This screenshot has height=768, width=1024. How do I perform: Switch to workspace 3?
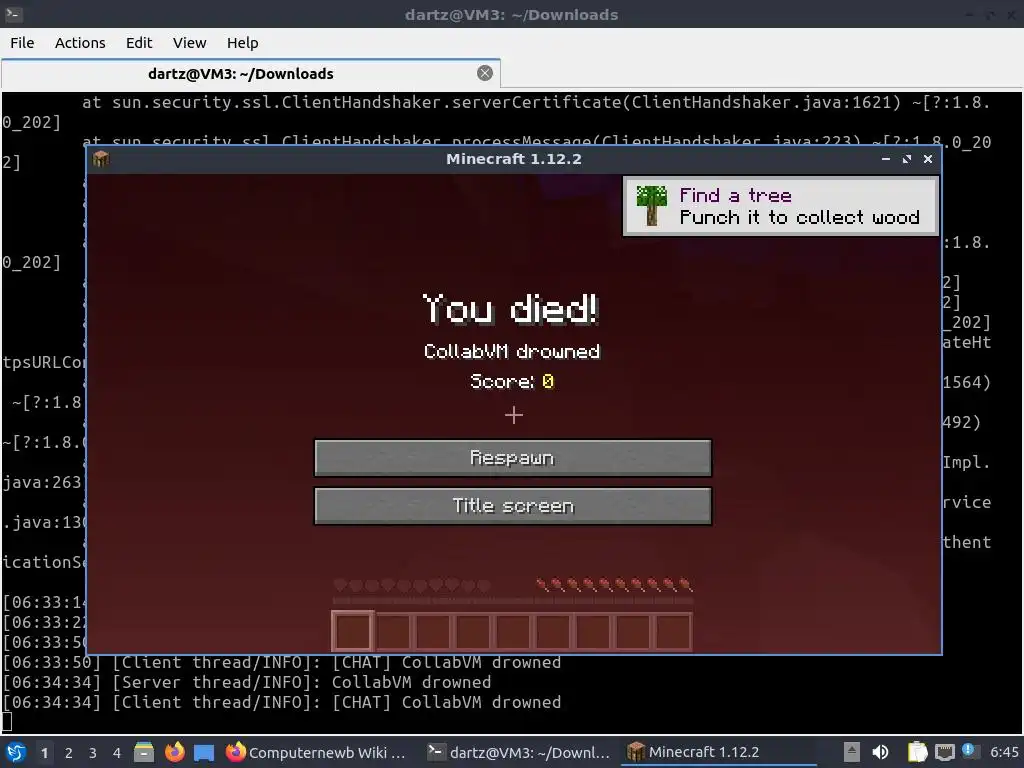click(93, 753)
